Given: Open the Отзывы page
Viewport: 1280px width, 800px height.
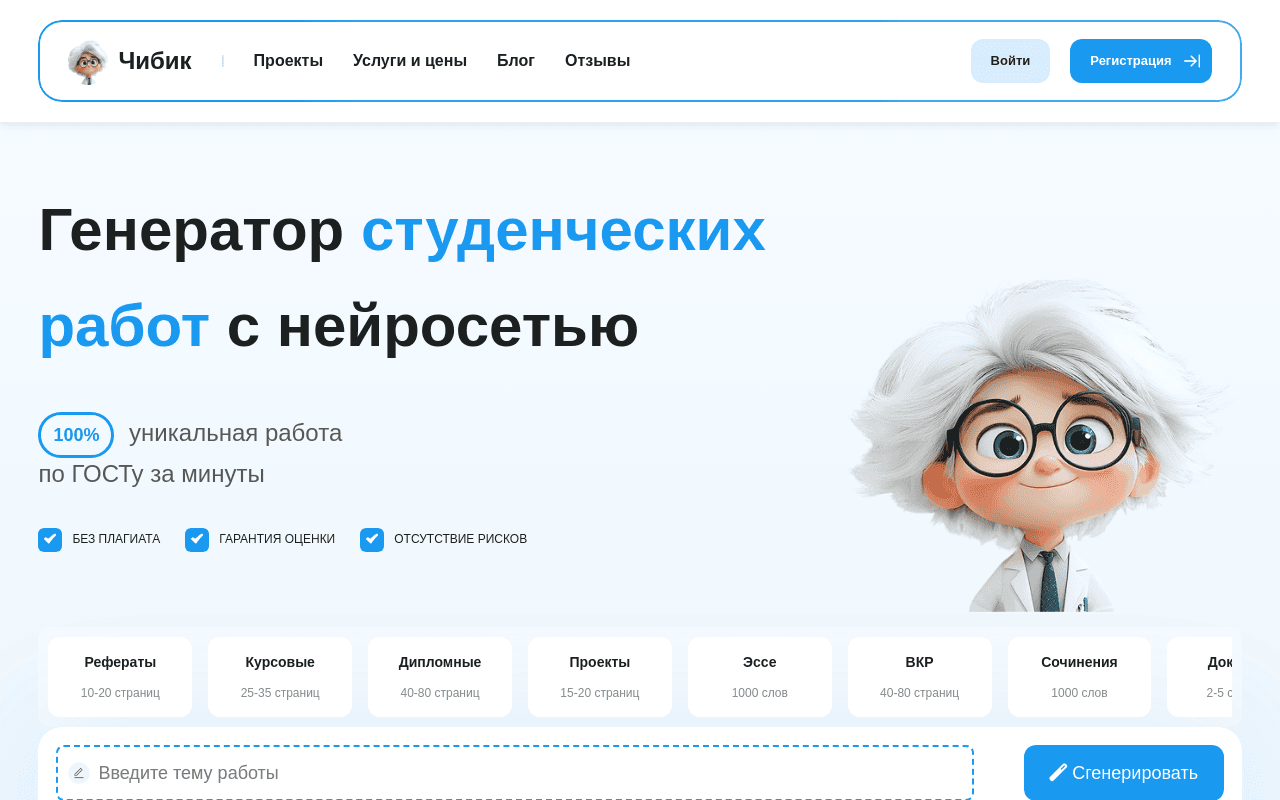Looking at the screenshot, I should [x=597, y=61].
